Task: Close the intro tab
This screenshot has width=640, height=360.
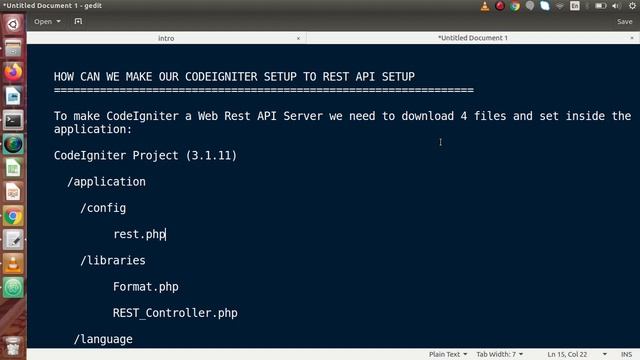Action: [298, 38]
